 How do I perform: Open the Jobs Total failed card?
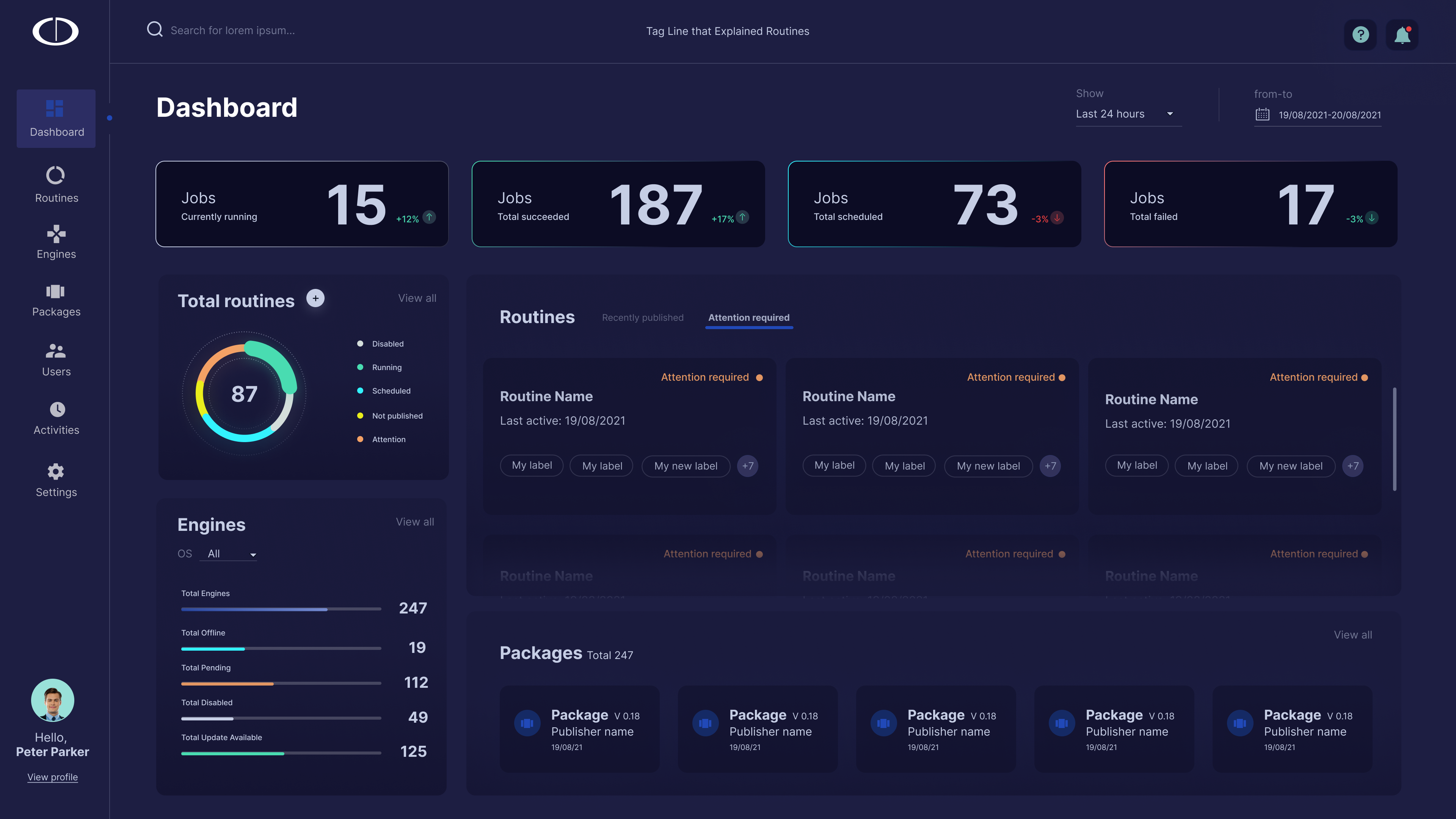click(x=1250, y=204)
